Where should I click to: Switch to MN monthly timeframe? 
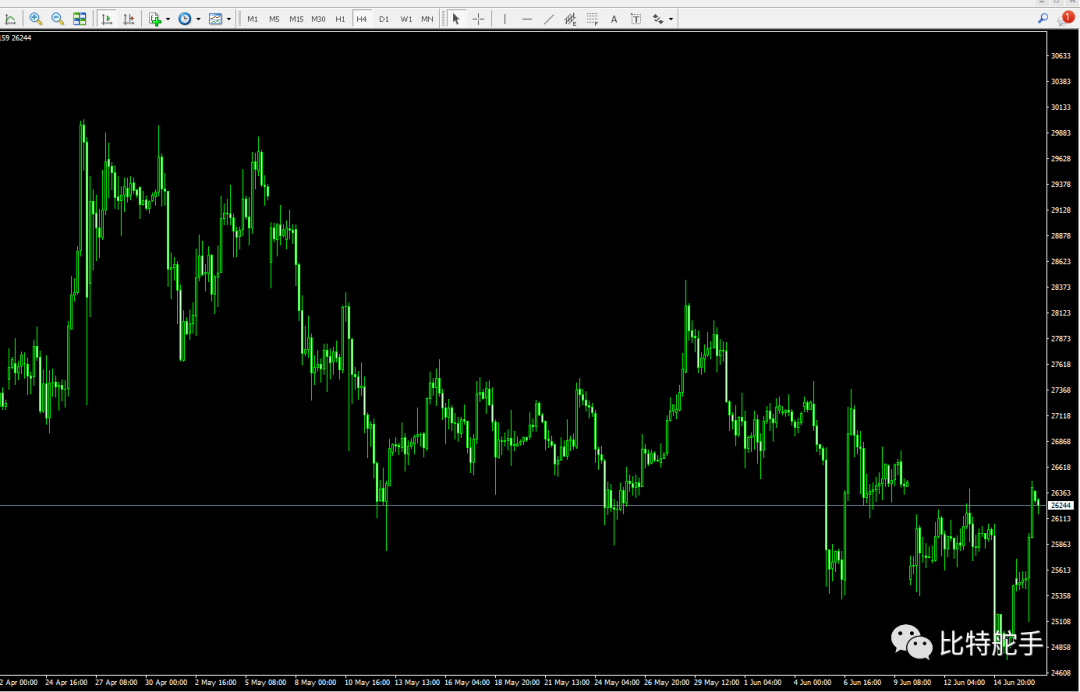click(x=428, y=19)
